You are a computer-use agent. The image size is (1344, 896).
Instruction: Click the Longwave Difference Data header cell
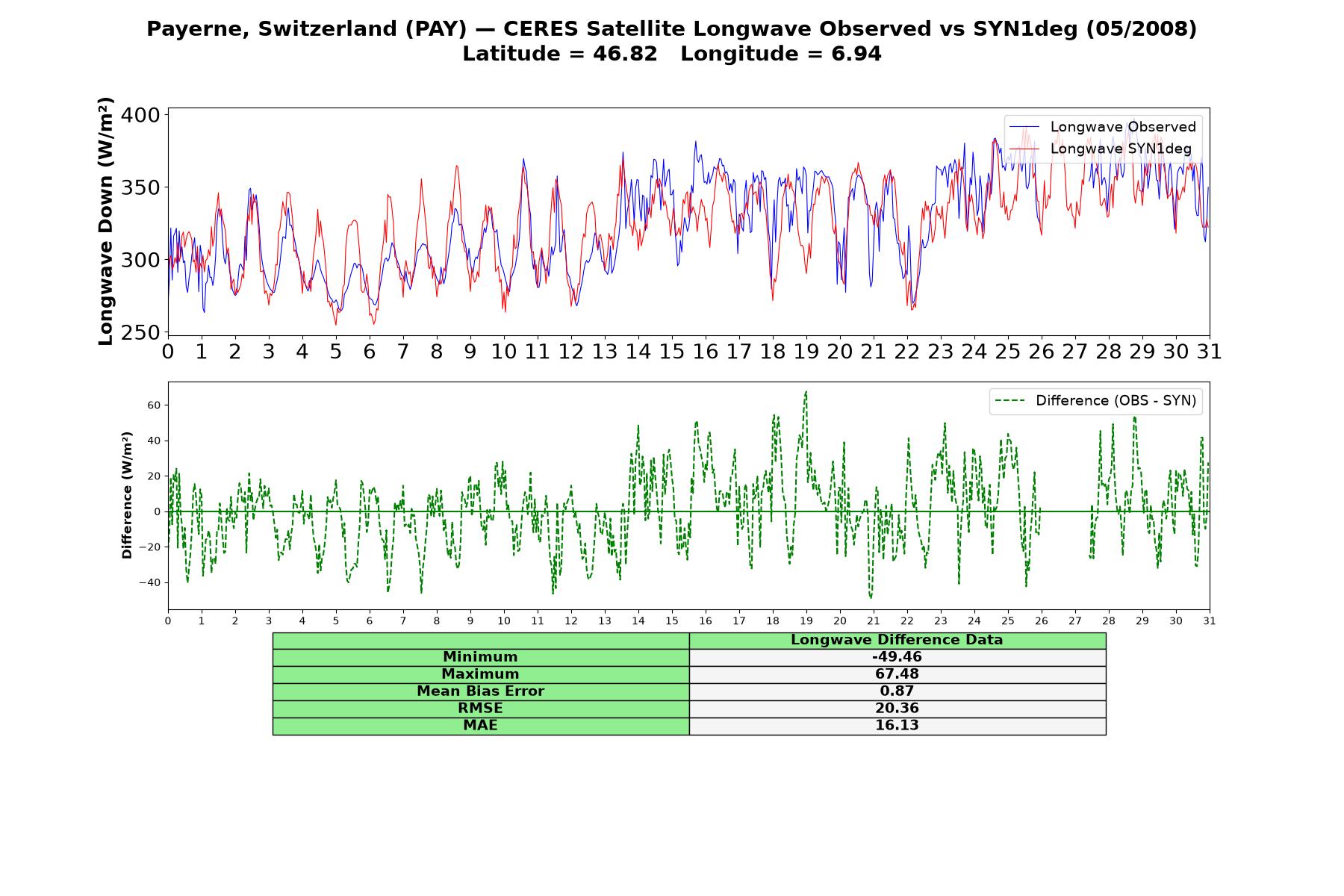(x=897, y=641)
